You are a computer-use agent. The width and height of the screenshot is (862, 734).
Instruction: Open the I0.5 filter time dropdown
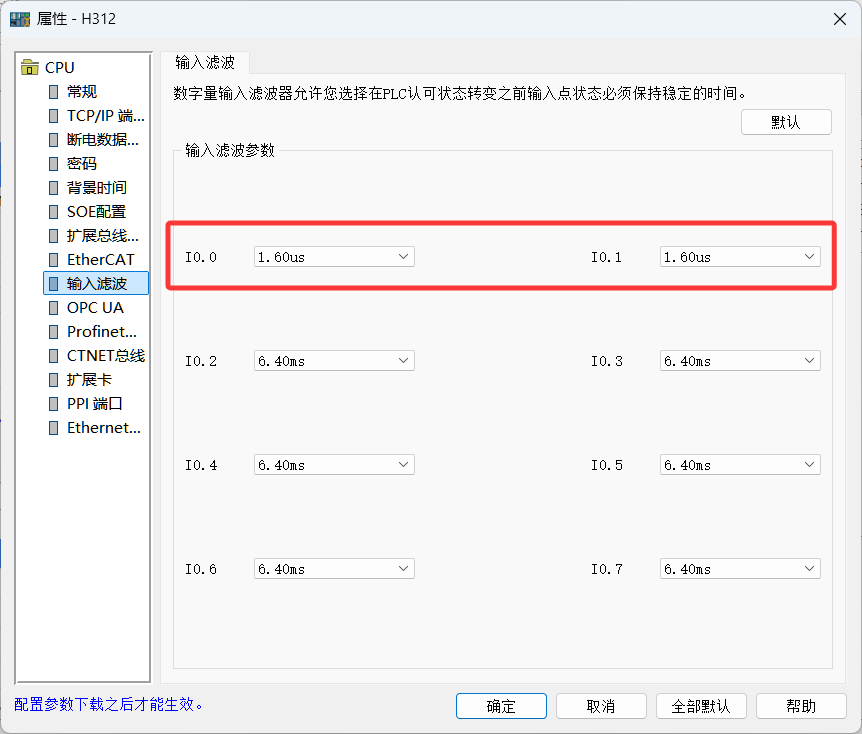coord(740,465)
